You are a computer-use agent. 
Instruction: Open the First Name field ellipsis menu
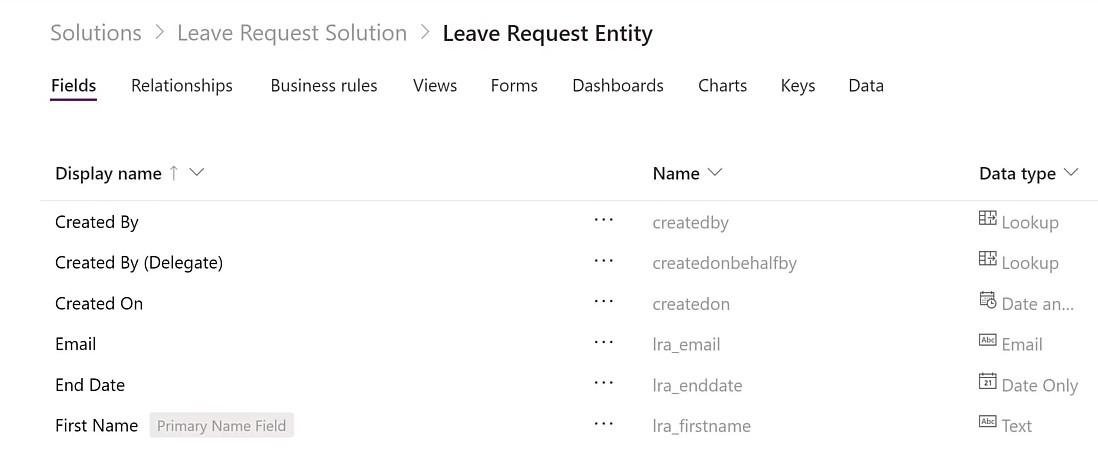coord(603,424)
